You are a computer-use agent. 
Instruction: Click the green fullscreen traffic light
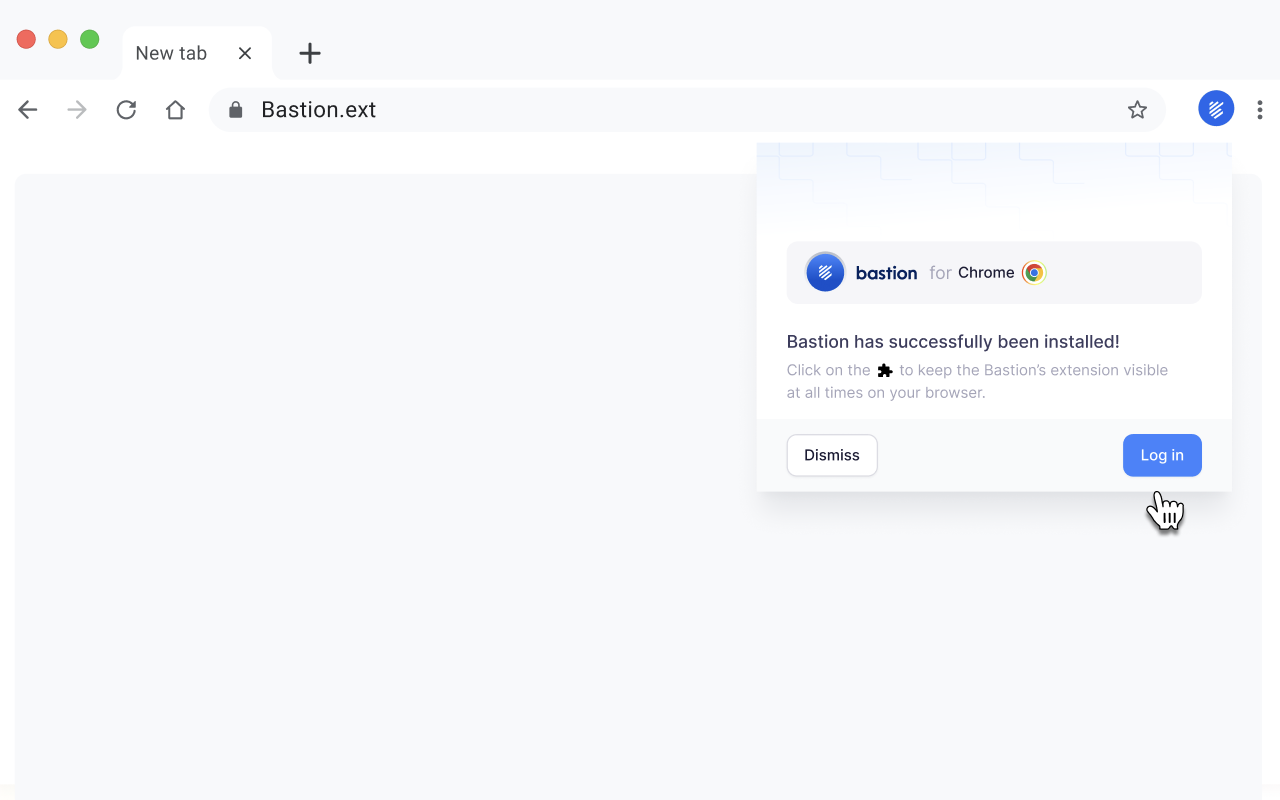pyautogui.click(x=89, y=39)
